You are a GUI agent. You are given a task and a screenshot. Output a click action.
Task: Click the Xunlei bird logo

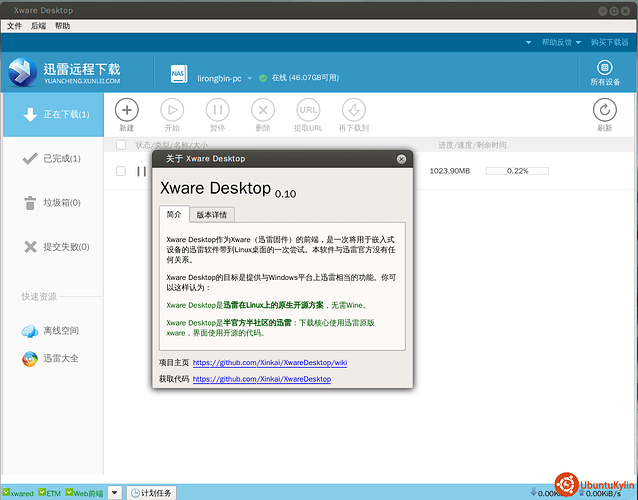coord(23,72)
